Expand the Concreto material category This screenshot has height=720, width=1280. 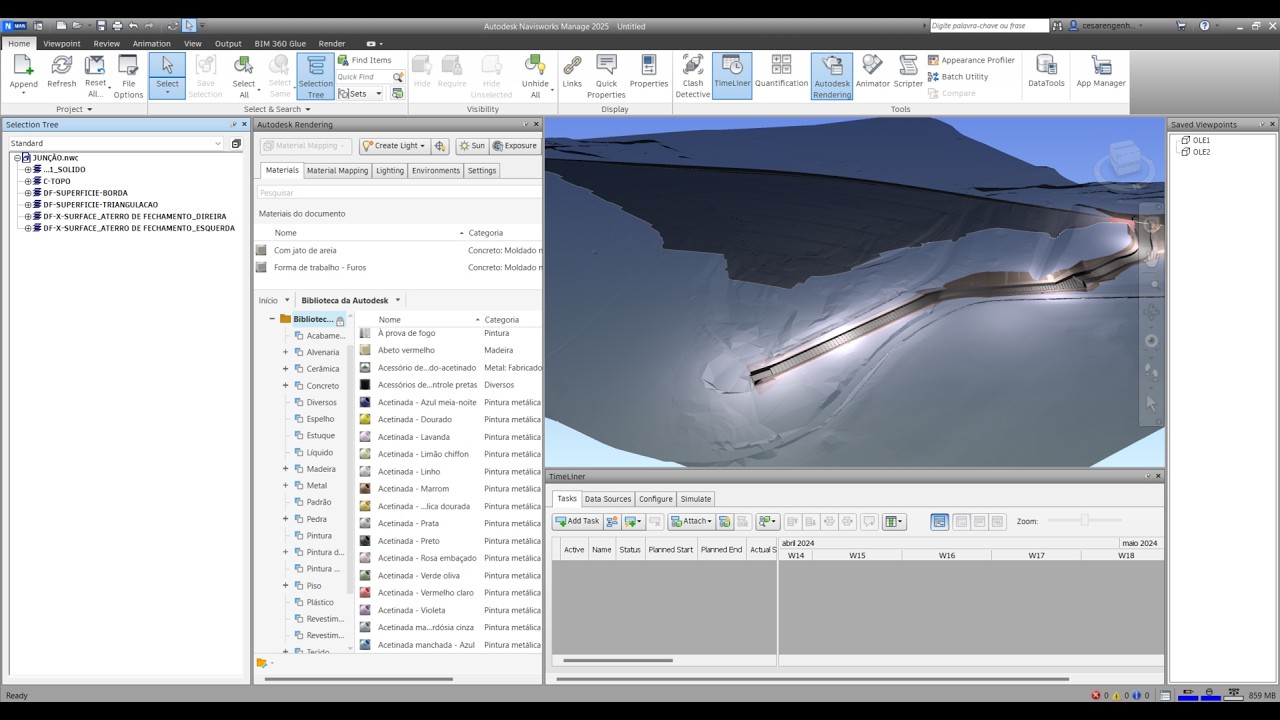(x=285, y=385)
